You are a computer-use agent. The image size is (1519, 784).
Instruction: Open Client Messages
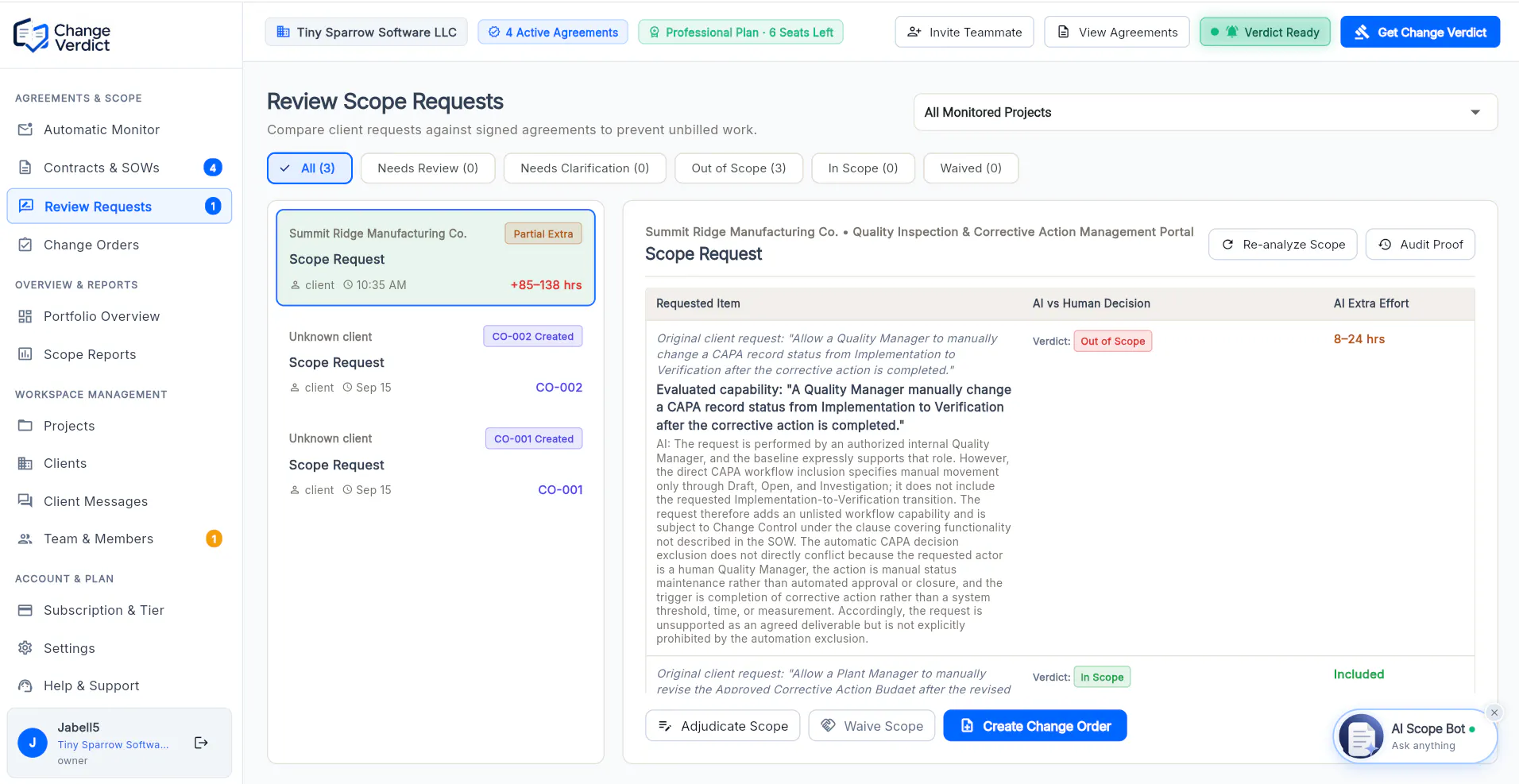(x=119, y=501)
